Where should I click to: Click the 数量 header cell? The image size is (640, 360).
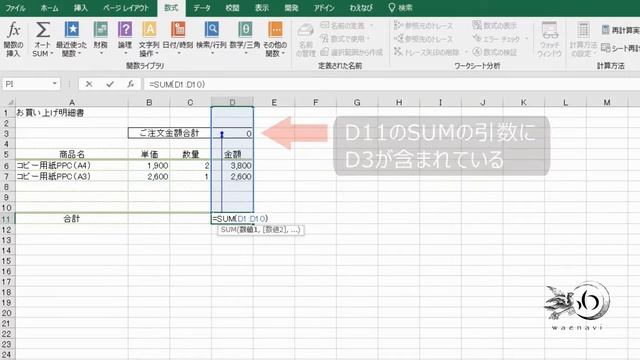pyautogui.click(x=190, y=154)
